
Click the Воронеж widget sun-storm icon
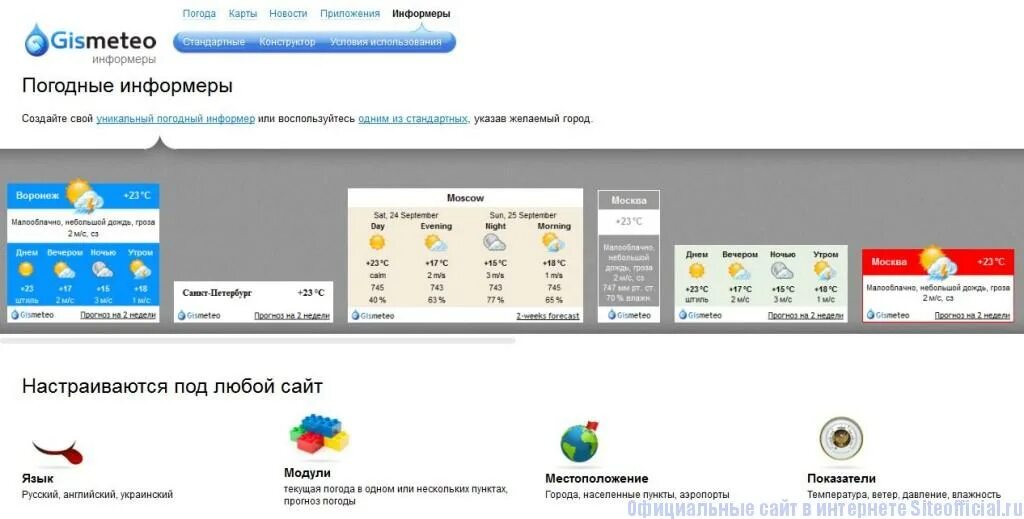pyautogui.click(x=85, y=196)
